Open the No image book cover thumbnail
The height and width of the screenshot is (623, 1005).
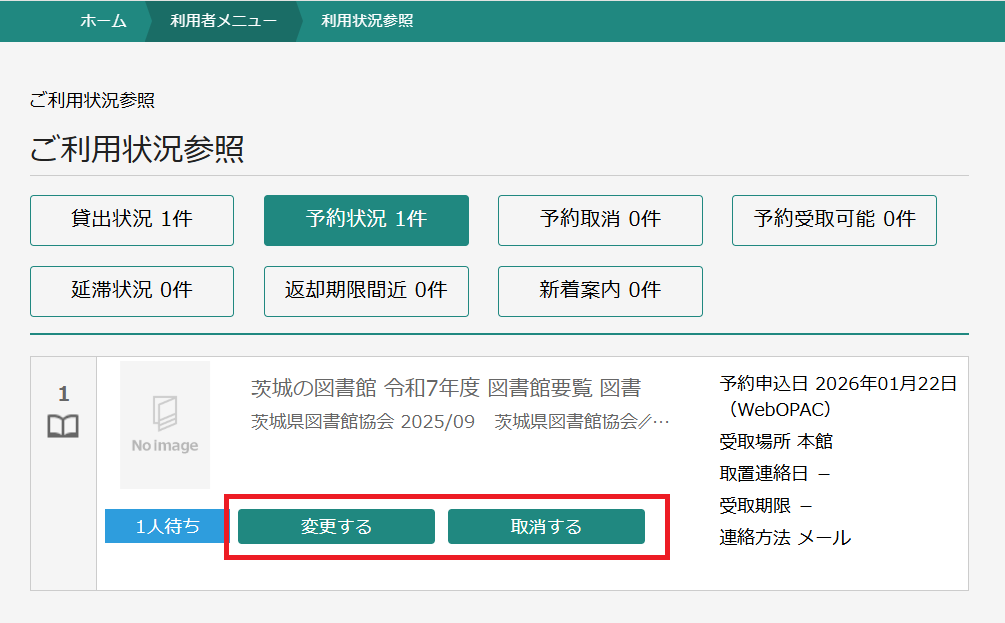point(165,425)
